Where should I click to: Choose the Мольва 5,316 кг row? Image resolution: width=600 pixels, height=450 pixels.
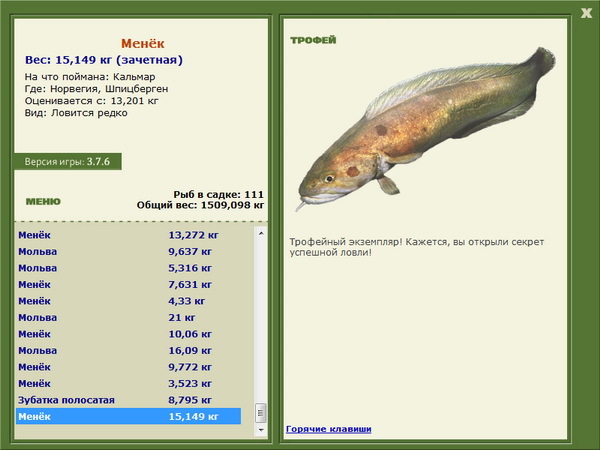pyautogui.click(x=128, y=268)
